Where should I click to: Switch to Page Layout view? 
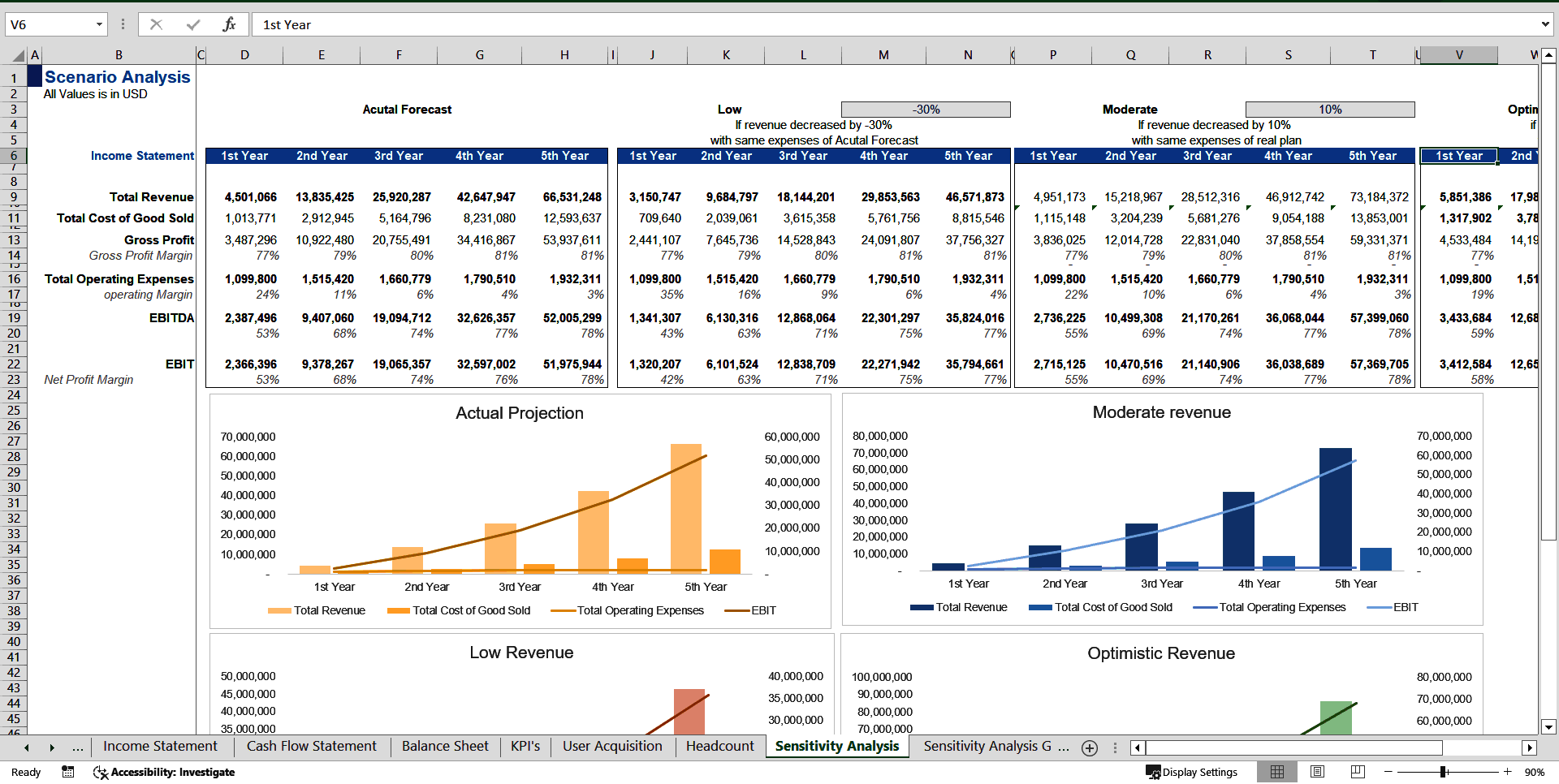pos(1317,772)
